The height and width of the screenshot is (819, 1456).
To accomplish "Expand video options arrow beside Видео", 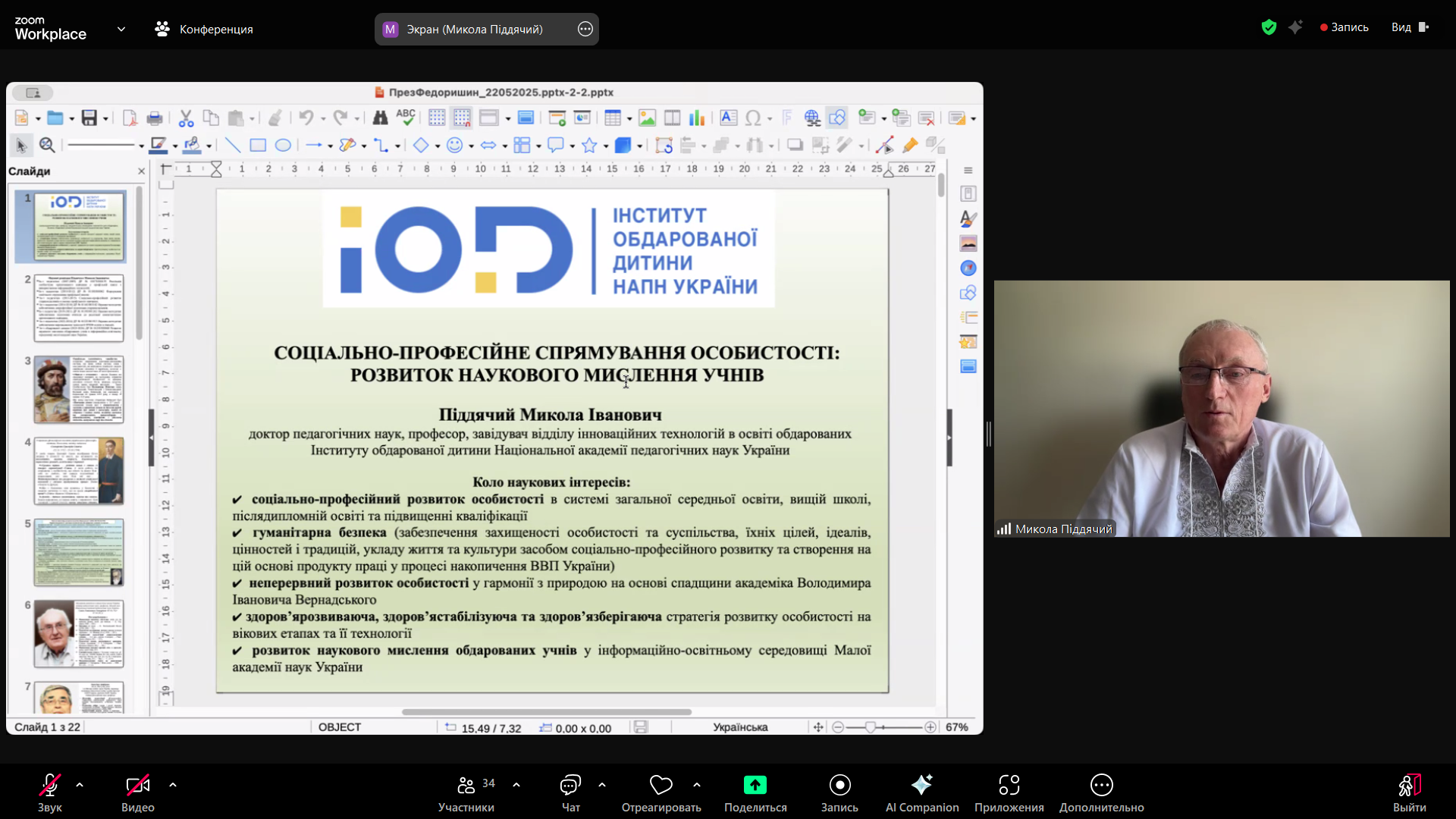I will [x=173, y=785].
